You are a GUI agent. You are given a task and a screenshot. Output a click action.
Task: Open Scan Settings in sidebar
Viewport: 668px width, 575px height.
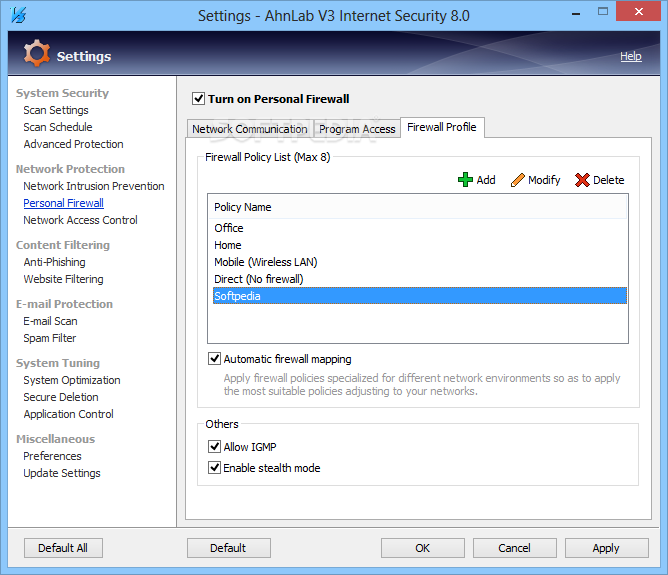[56, 110]
